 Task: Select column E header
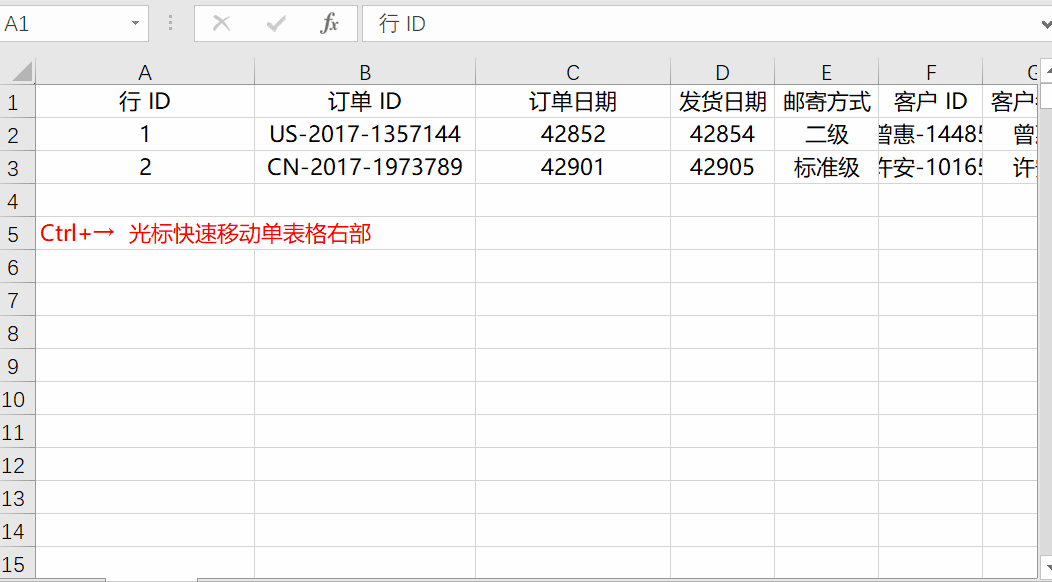click(x=827, y=71)
